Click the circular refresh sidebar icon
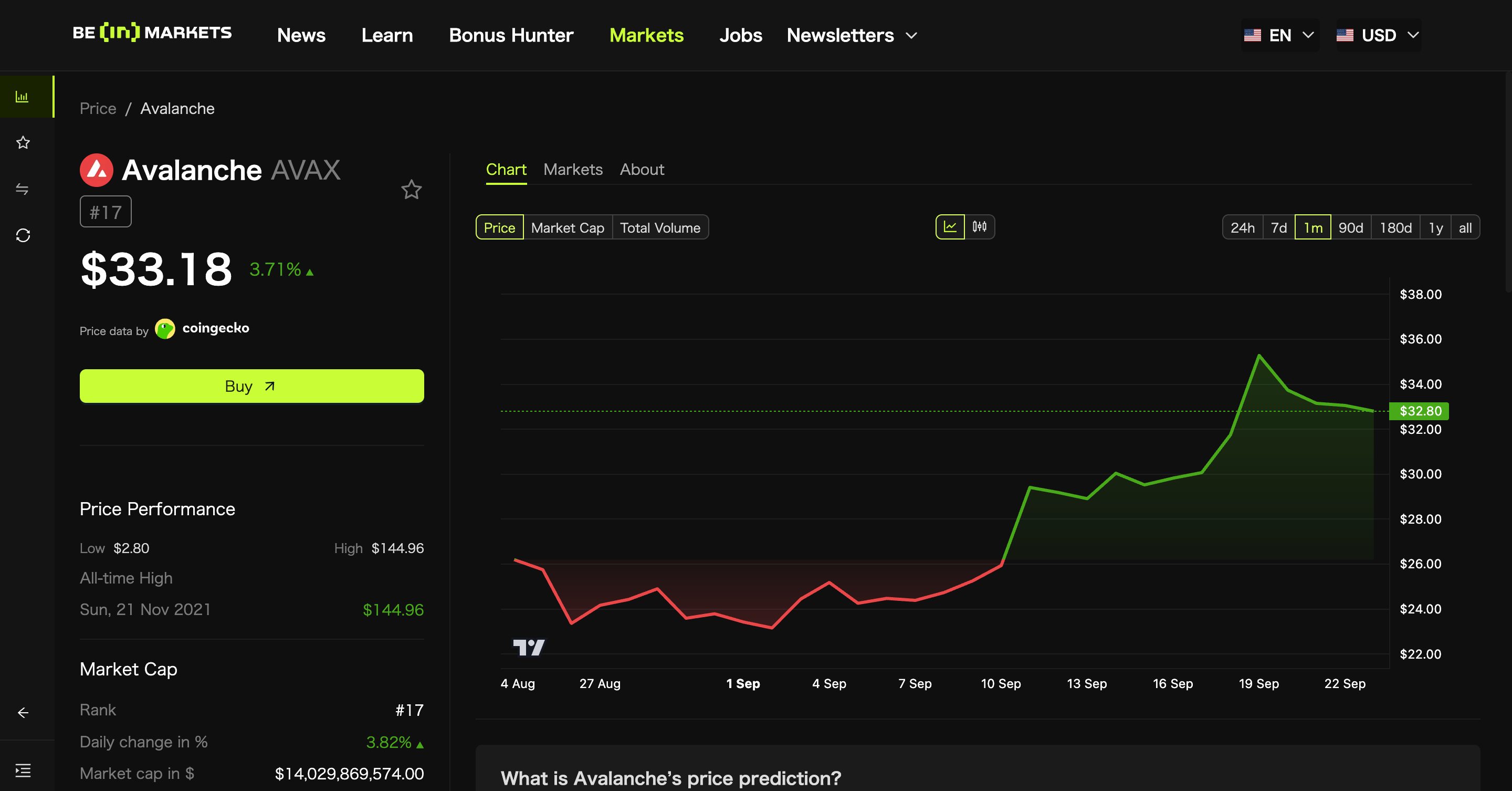Image resolution: width=1512 pixels, height=791 pixels. pos(23,235)
